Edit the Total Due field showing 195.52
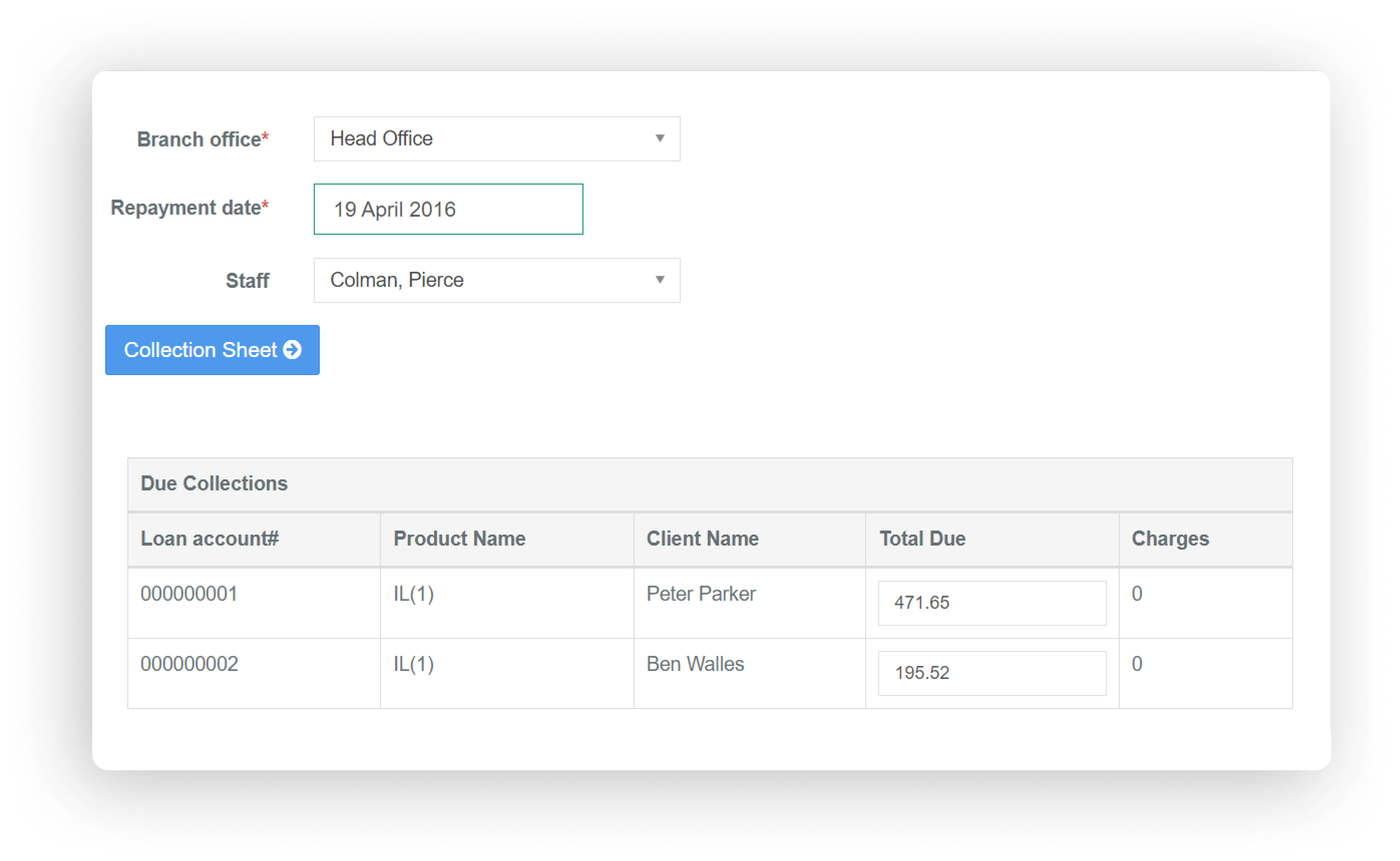Image resolution: width=1400 pixels, height=861 pixels. (x=992, y=673)
